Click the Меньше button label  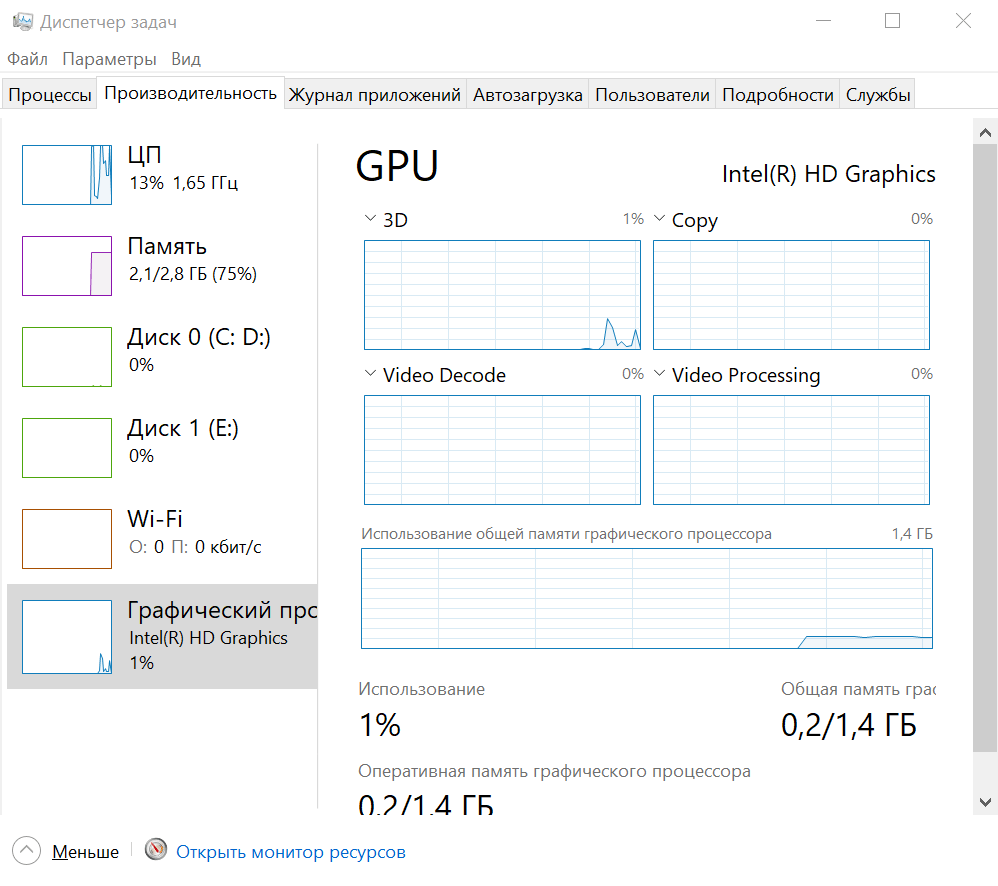click(85, 852)
